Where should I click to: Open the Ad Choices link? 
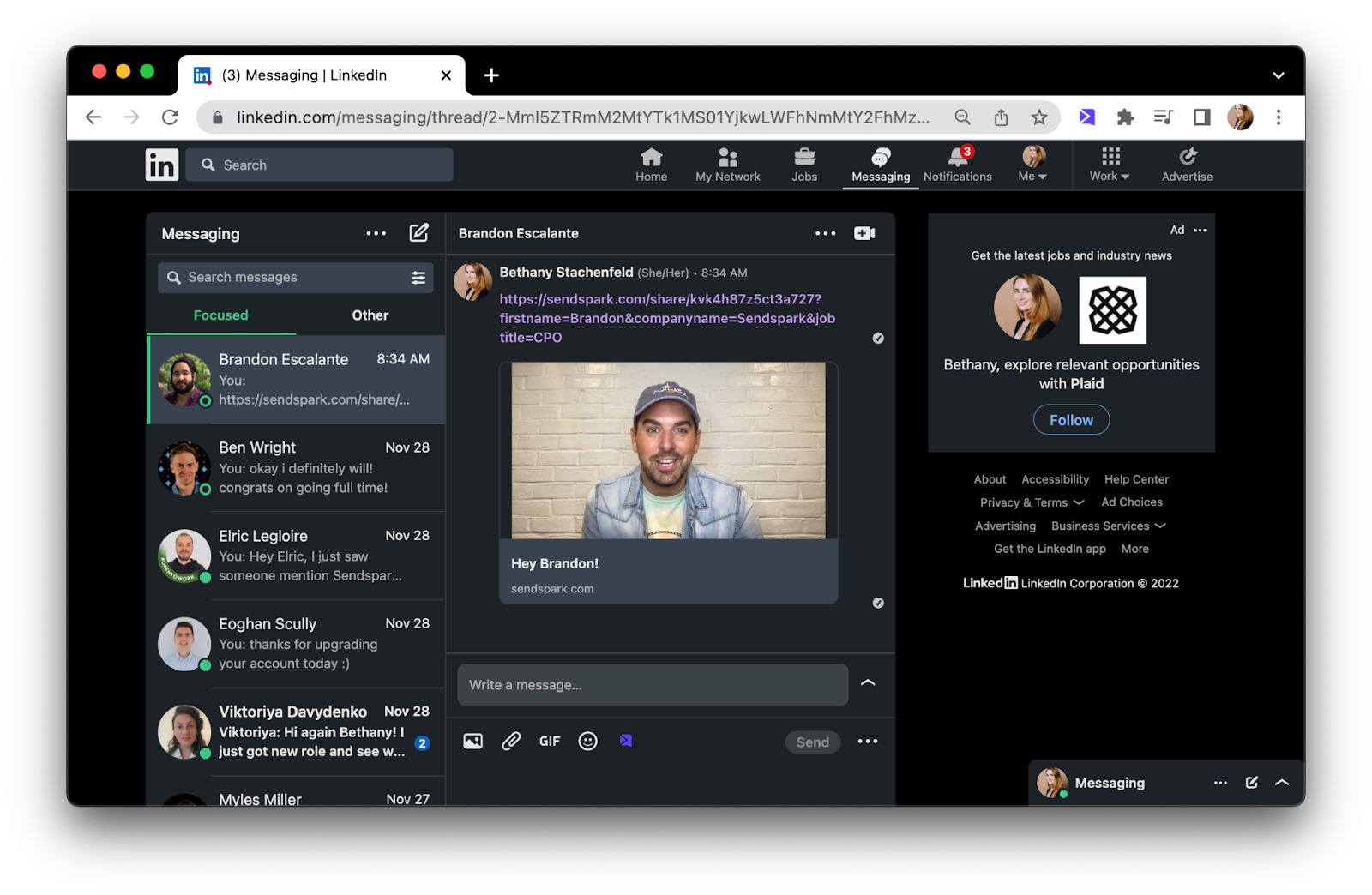pos(1132,502)
